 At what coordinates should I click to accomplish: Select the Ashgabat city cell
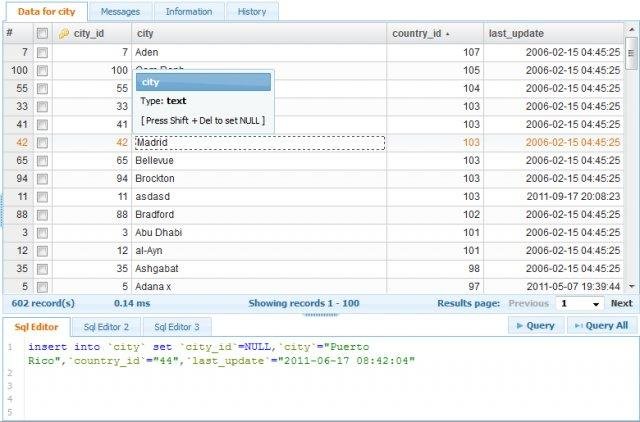click(x=259, y=269)
